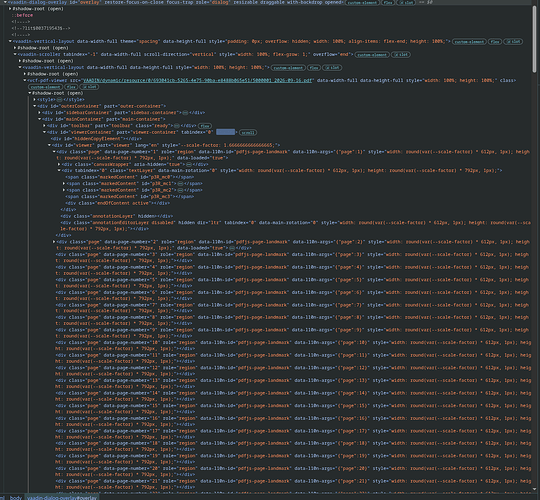The image size is (540, 500).
Task: Click the ellipsis badge in canvasWrapper div
Action: [188, 165]
